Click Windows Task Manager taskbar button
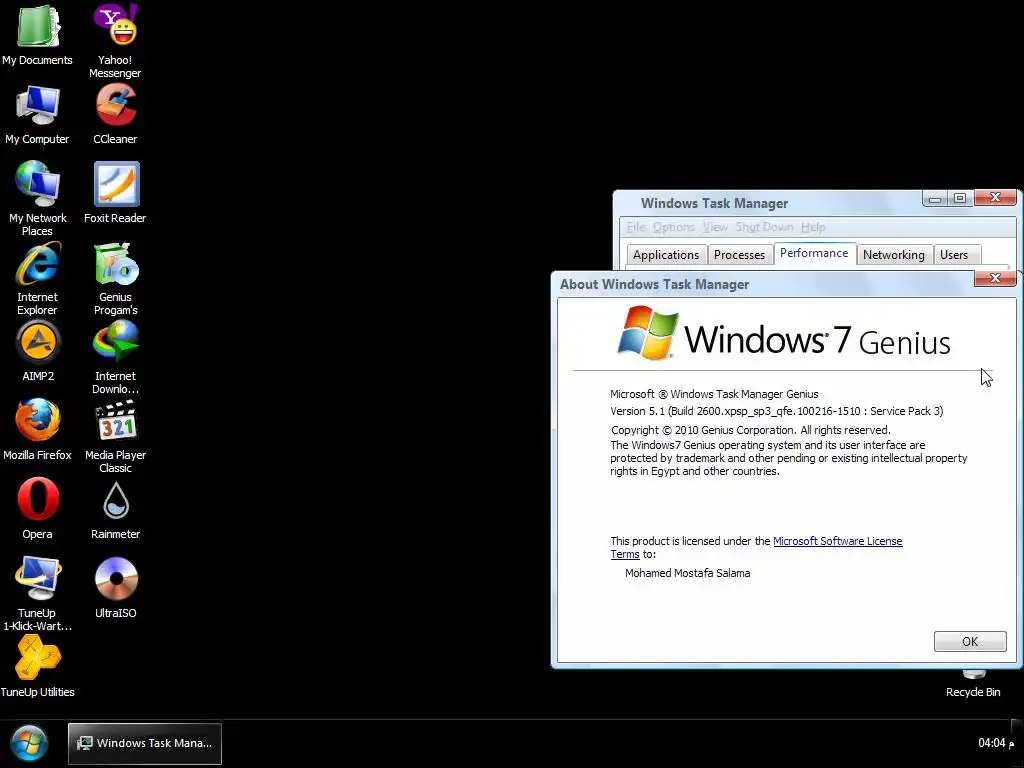This screenshot has width=1024, height=768. pyautogui.click(x=145, y=743)
